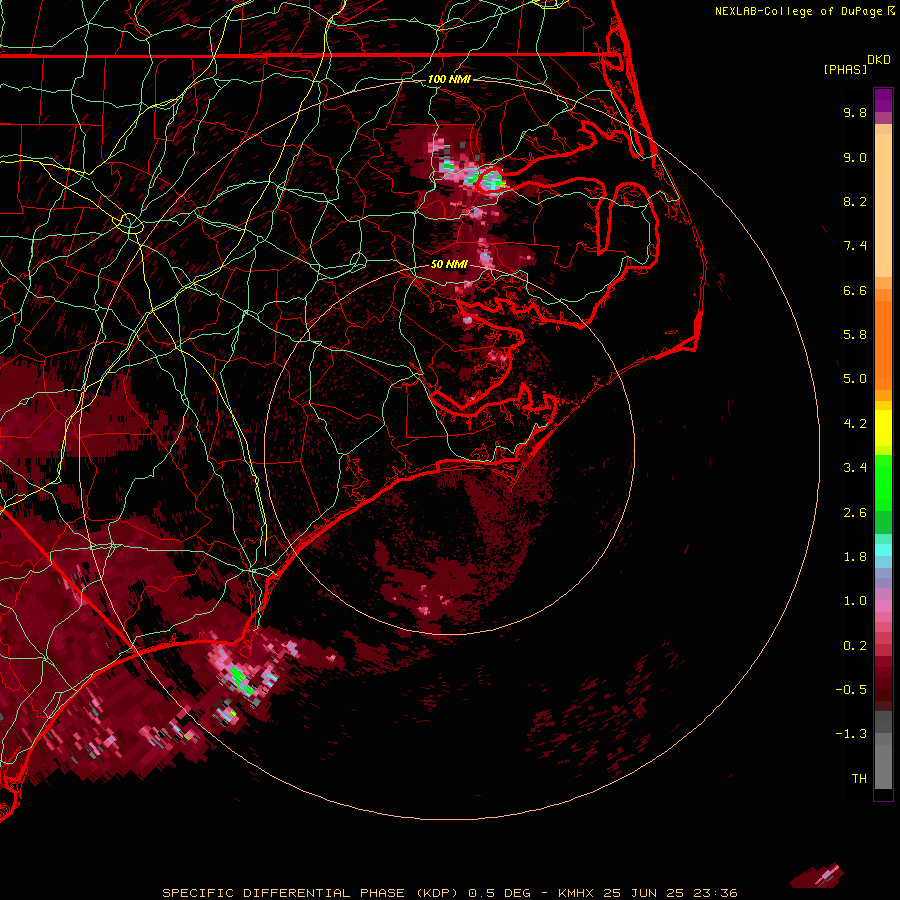Screen dimensions: 900x900
Task: Click the 0.2 value on the color scale
Action: (x=855, y=646)
